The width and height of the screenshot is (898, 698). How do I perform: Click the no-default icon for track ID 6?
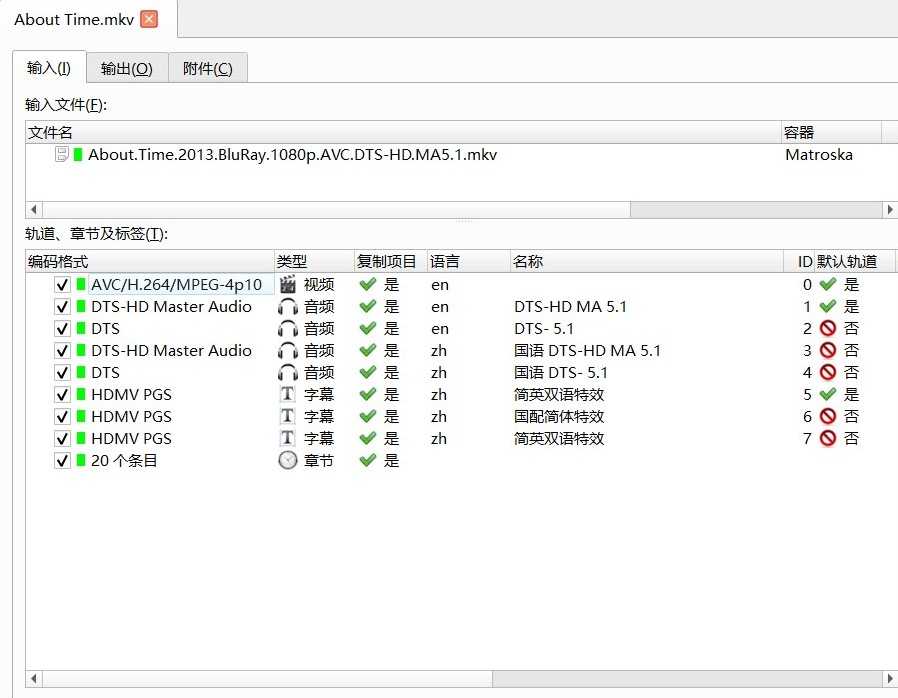pos(828,416)
